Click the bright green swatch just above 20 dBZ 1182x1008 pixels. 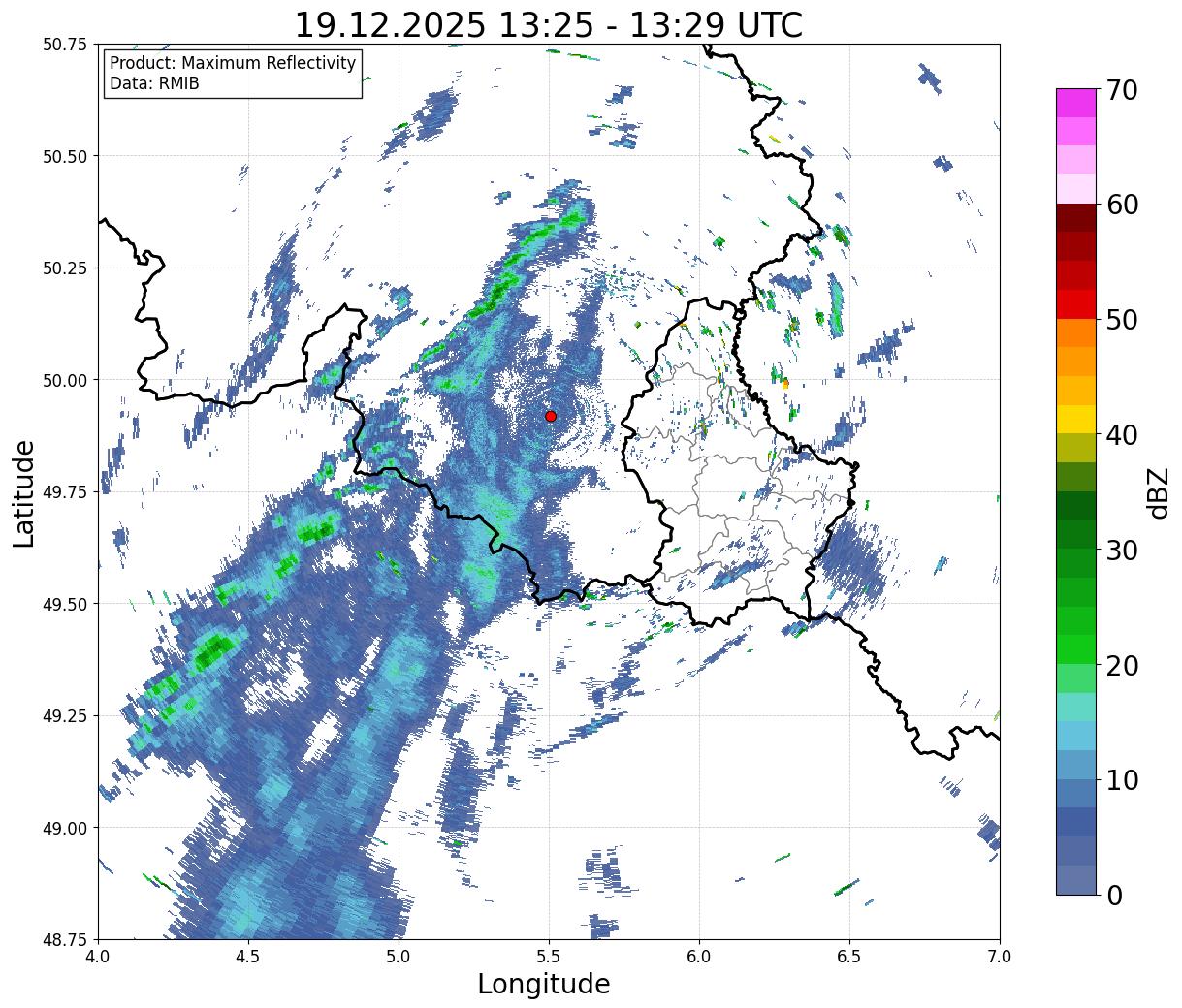(1076, 648)
